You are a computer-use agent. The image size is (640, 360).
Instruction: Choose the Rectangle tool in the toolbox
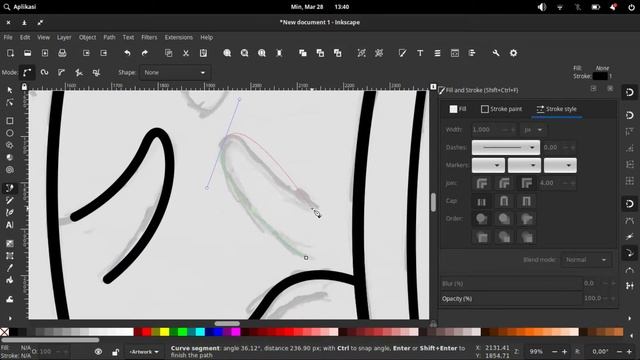10,121
